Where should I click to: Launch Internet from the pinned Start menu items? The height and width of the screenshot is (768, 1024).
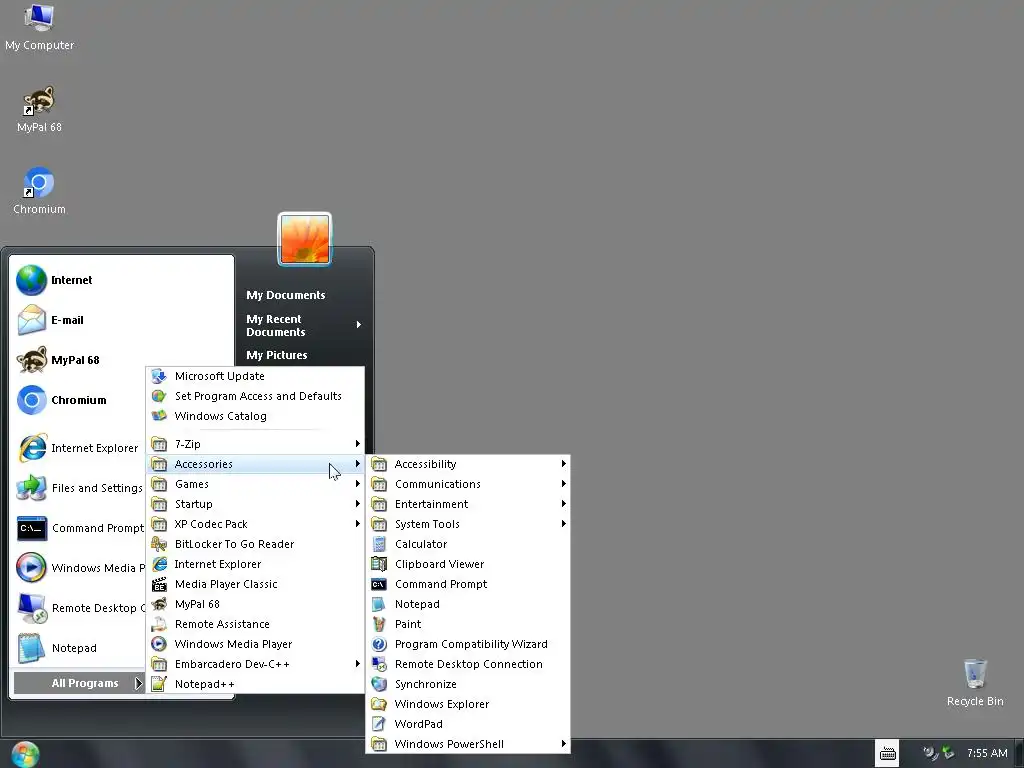tap(121, 280)
